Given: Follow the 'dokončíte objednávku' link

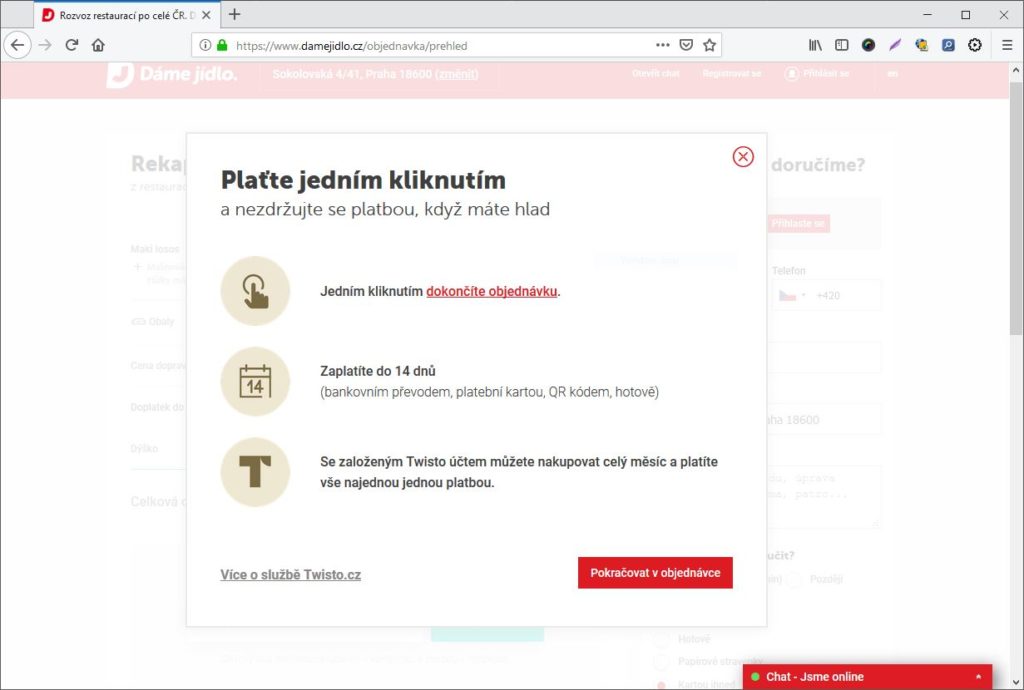Looking at the screenshot, I should [492, 291].
